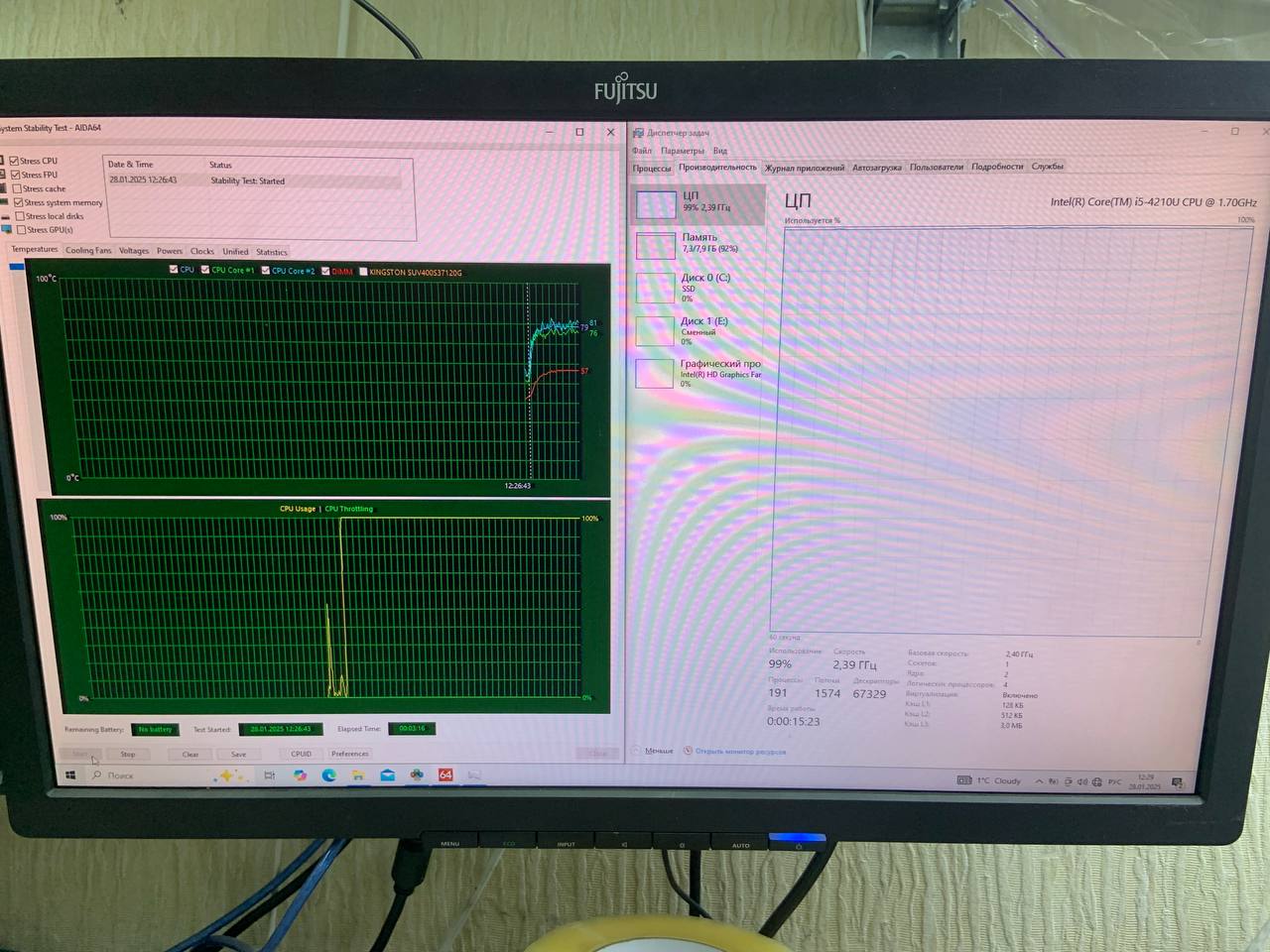
Task: Toggle CPU Core #2 graph checkbox
Action: click(x=265, y=270)
